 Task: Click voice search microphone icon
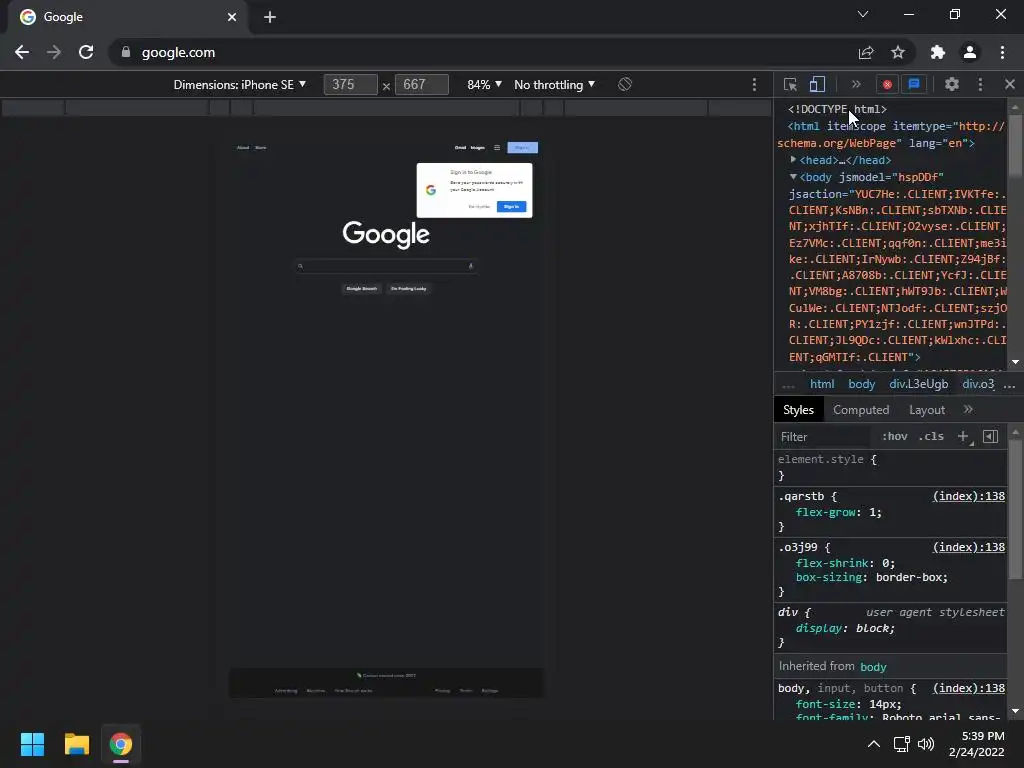470,266
